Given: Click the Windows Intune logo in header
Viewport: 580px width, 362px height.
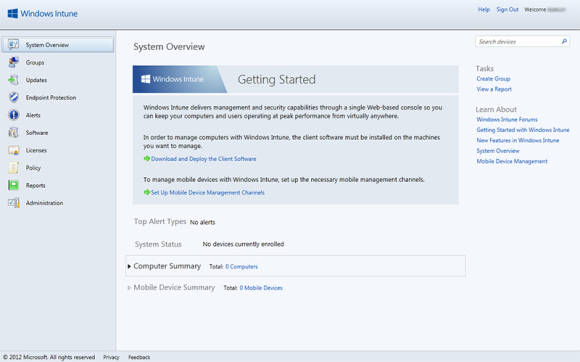Looking at the screenshot, I should (43, 14).
